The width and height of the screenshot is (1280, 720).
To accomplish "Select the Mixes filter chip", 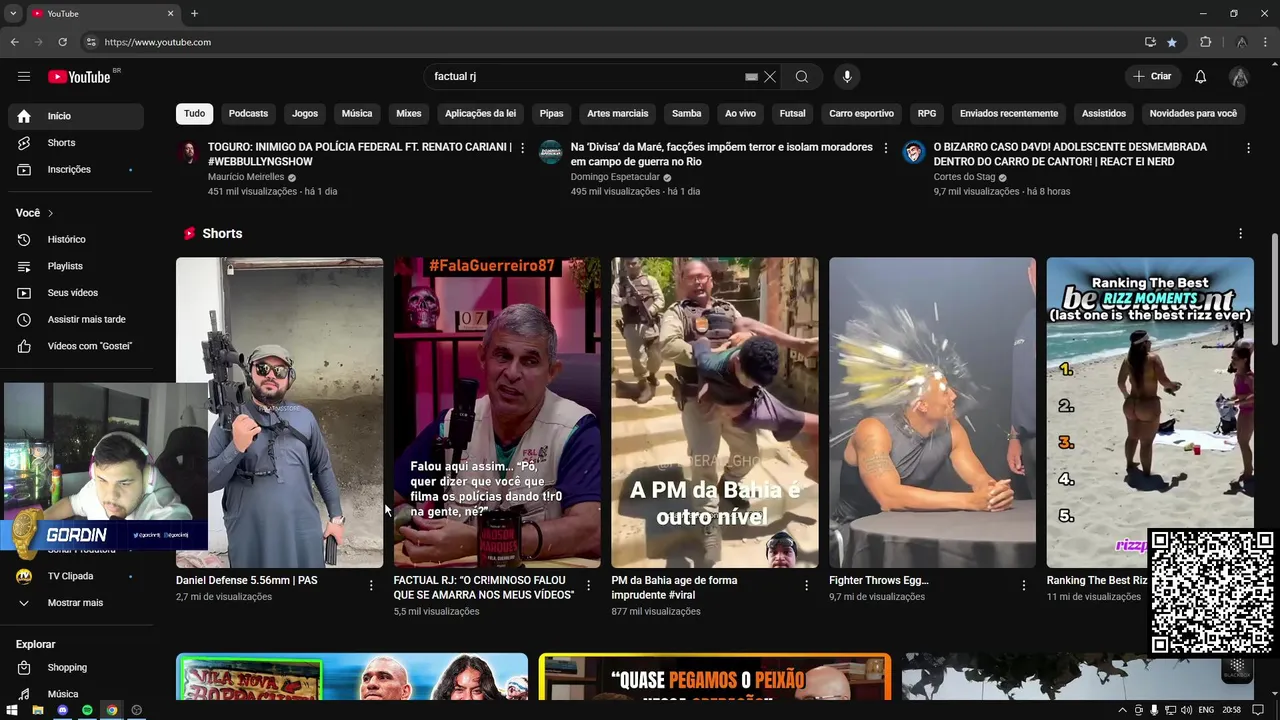I will tap(409, 114).
